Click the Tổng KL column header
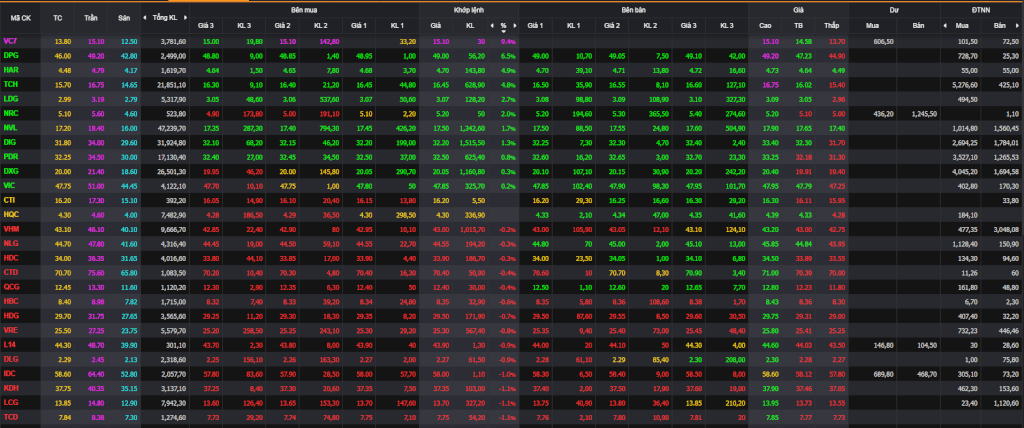Viewport: 1024px width, 428px height. [x=165, y=18]
